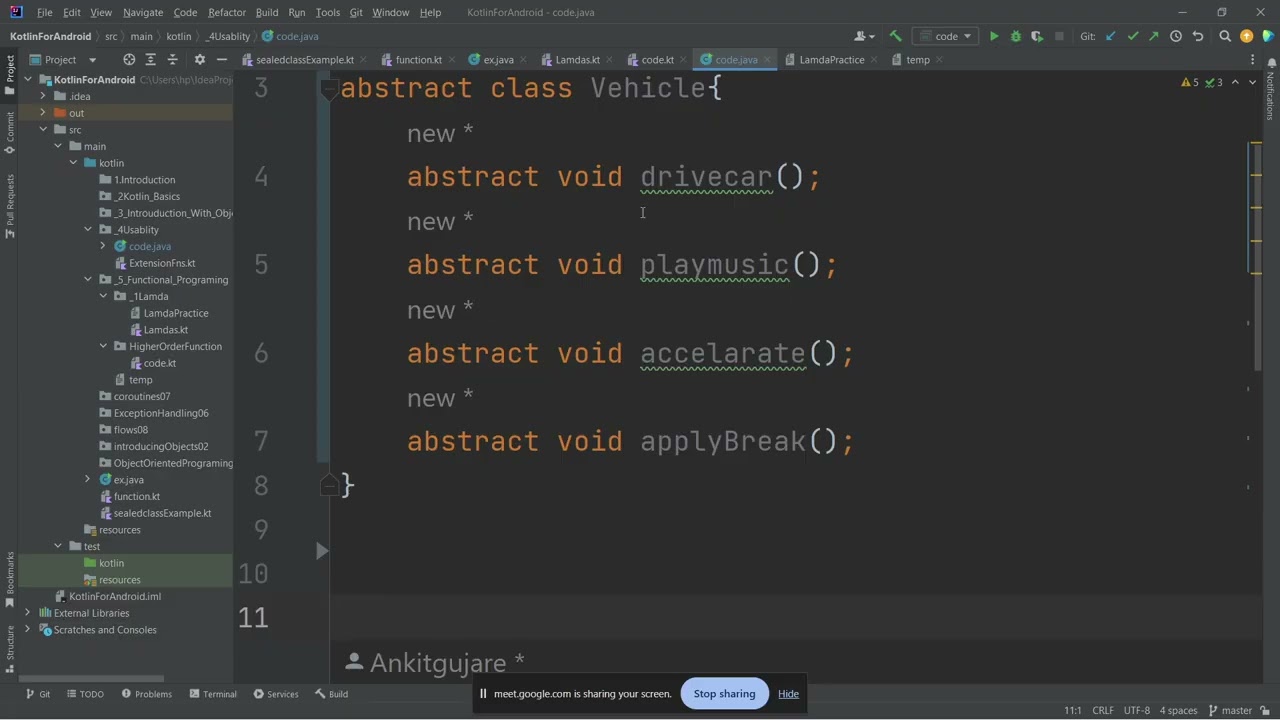Open the Commit tool window sidebar
Image resolution: width=1280 pixels, height=720 pixels.
coord(10,133)
